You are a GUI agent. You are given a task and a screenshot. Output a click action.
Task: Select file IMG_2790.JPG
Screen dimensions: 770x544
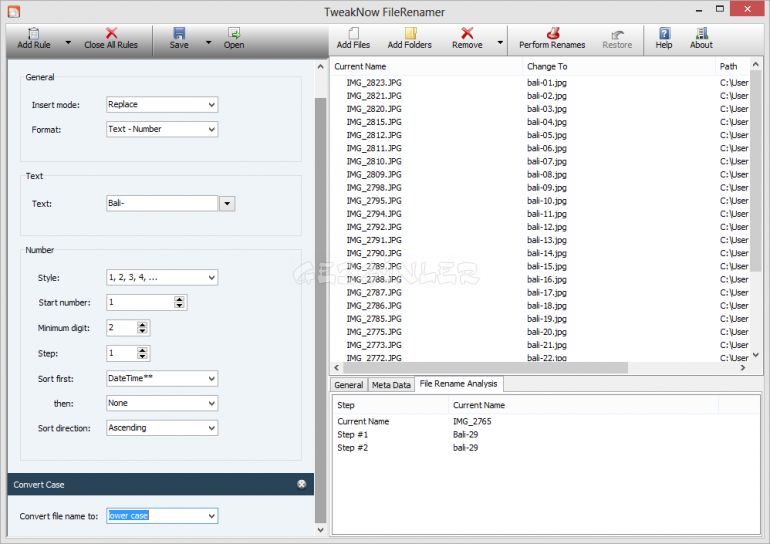tap(374, 253)
